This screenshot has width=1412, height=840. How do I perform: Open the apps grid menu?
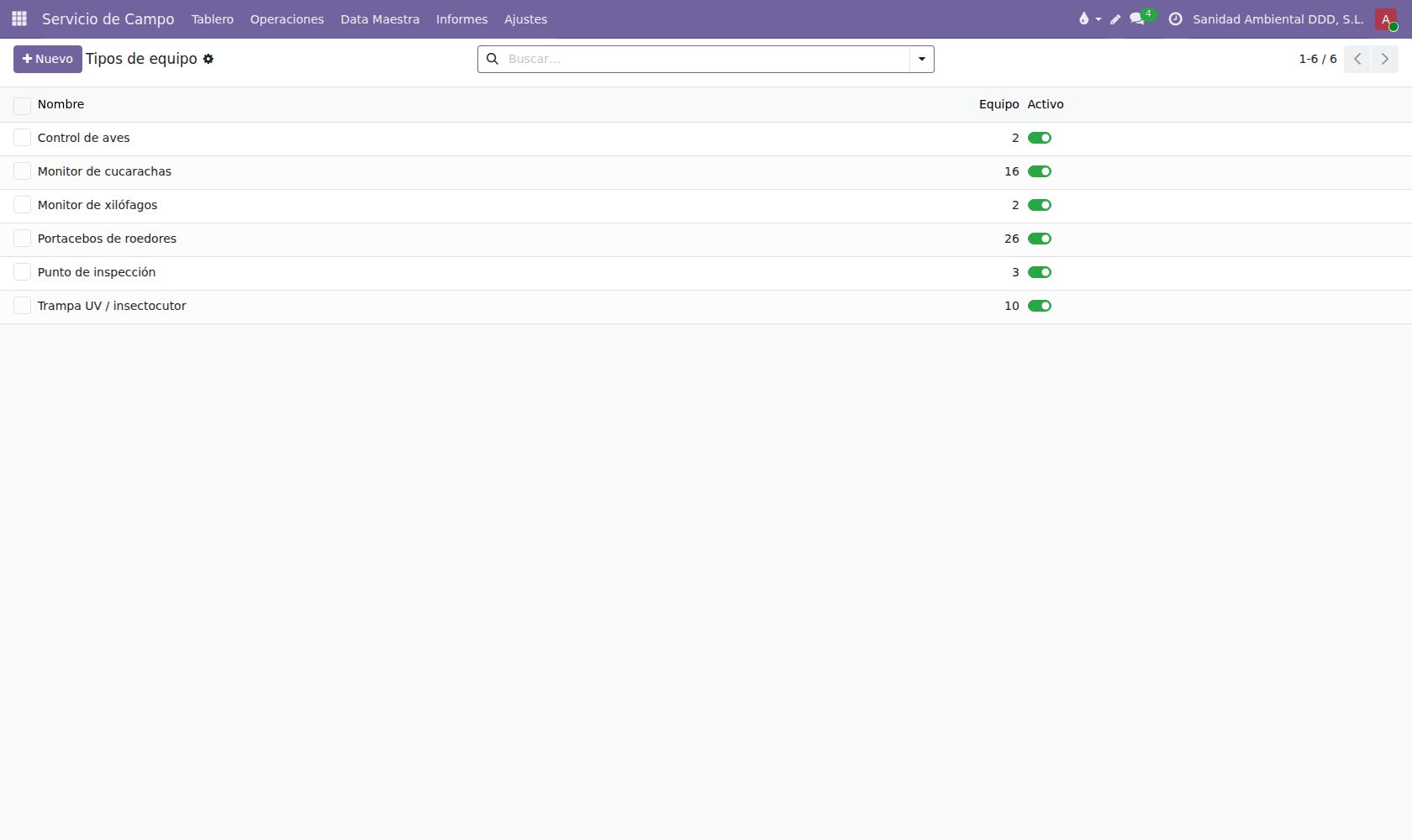tap(19, 18)
